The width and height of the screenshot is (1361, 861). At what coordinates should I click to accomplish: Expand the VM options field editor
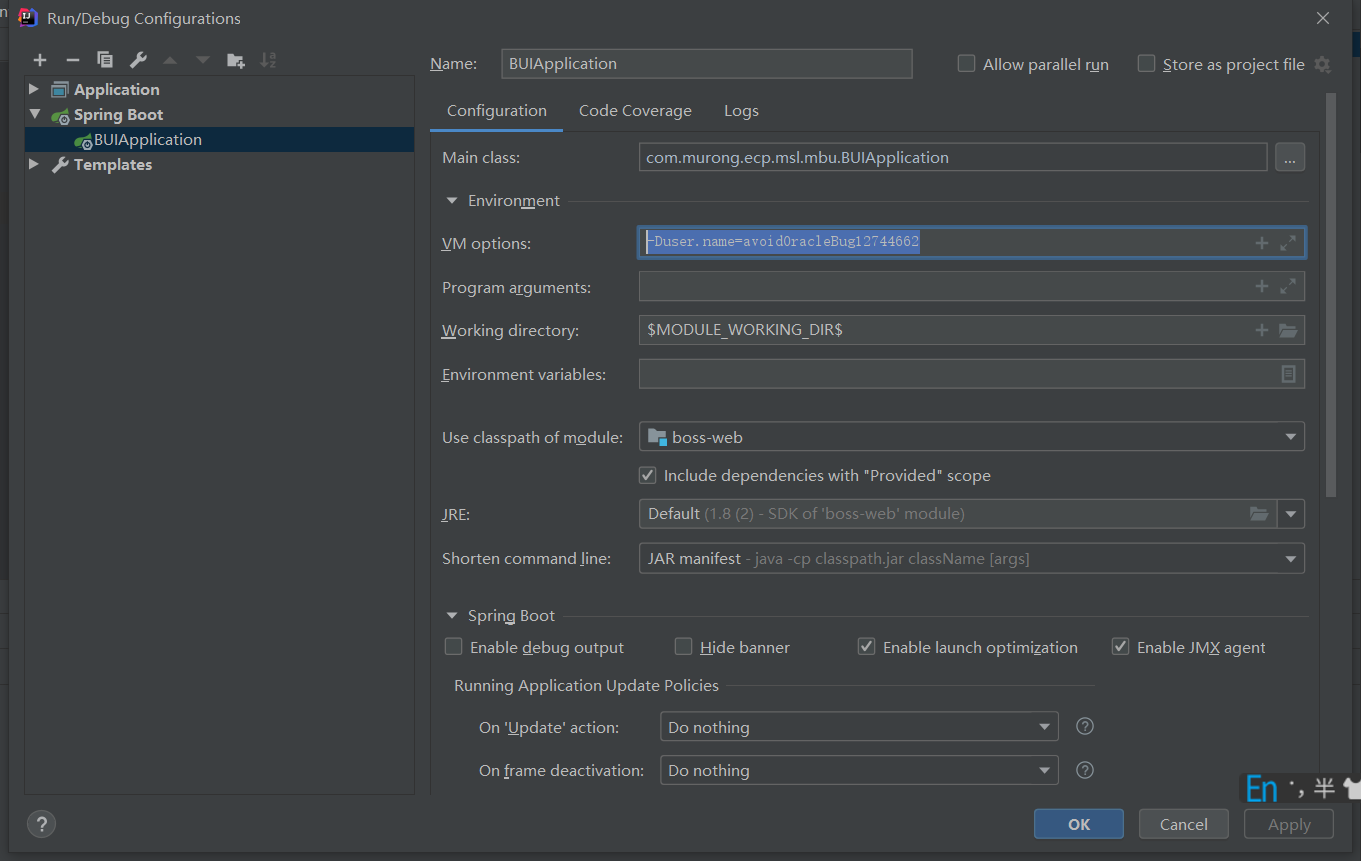(x=1288, y=243)
